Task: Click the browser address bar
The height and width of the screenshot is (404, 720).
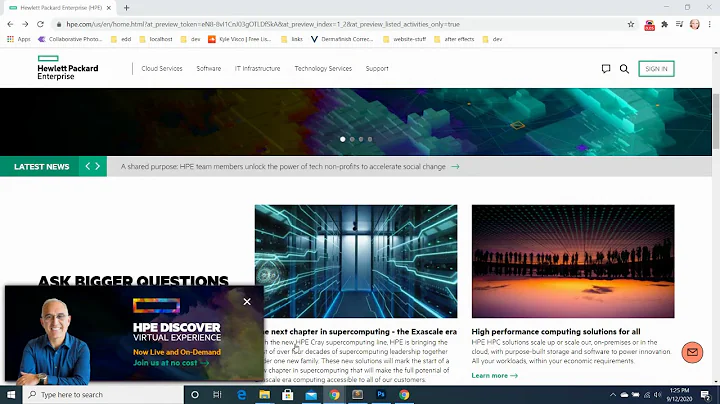Action: pos(340,24)
